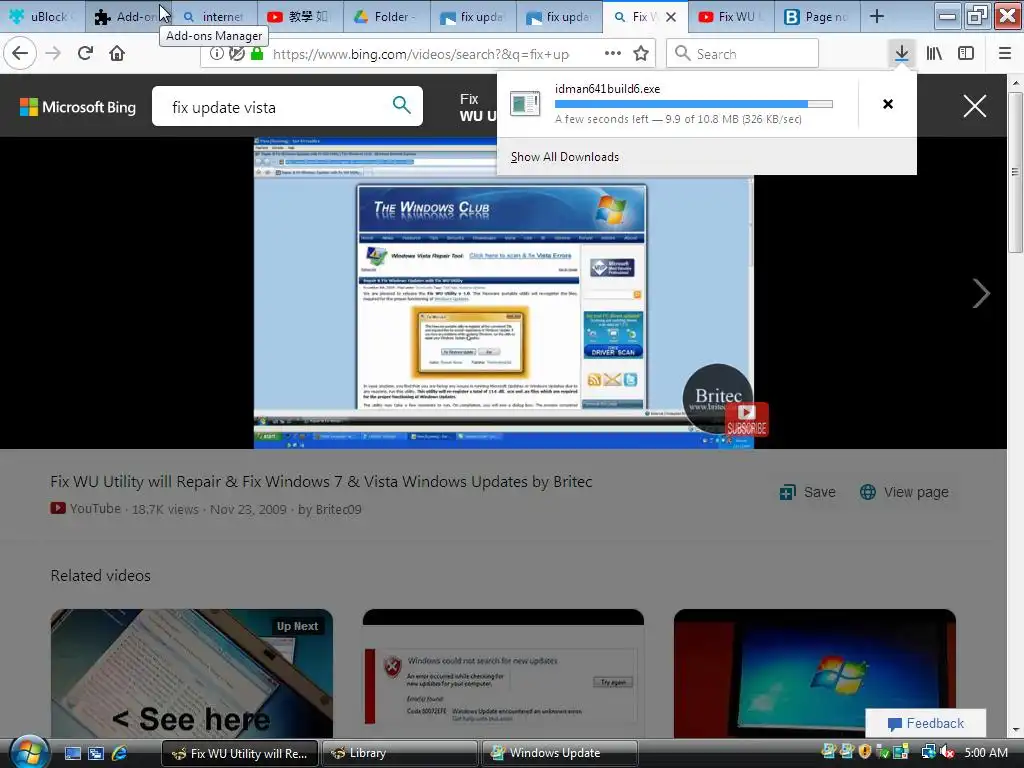Open the Windows Start orb
This screenshot has width=1024, height=768.
pos(29,751)
